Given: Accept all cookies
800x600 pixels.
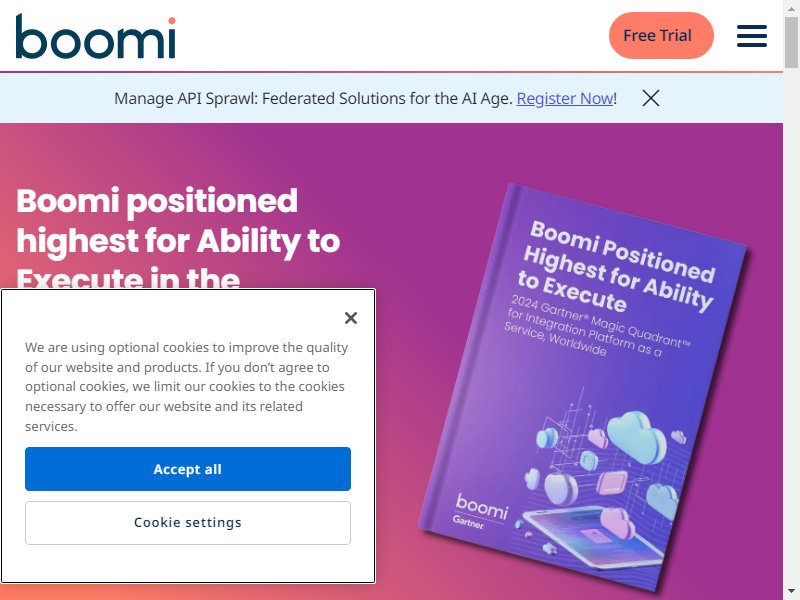Looking at the screenshot, I should click(188, 469).
